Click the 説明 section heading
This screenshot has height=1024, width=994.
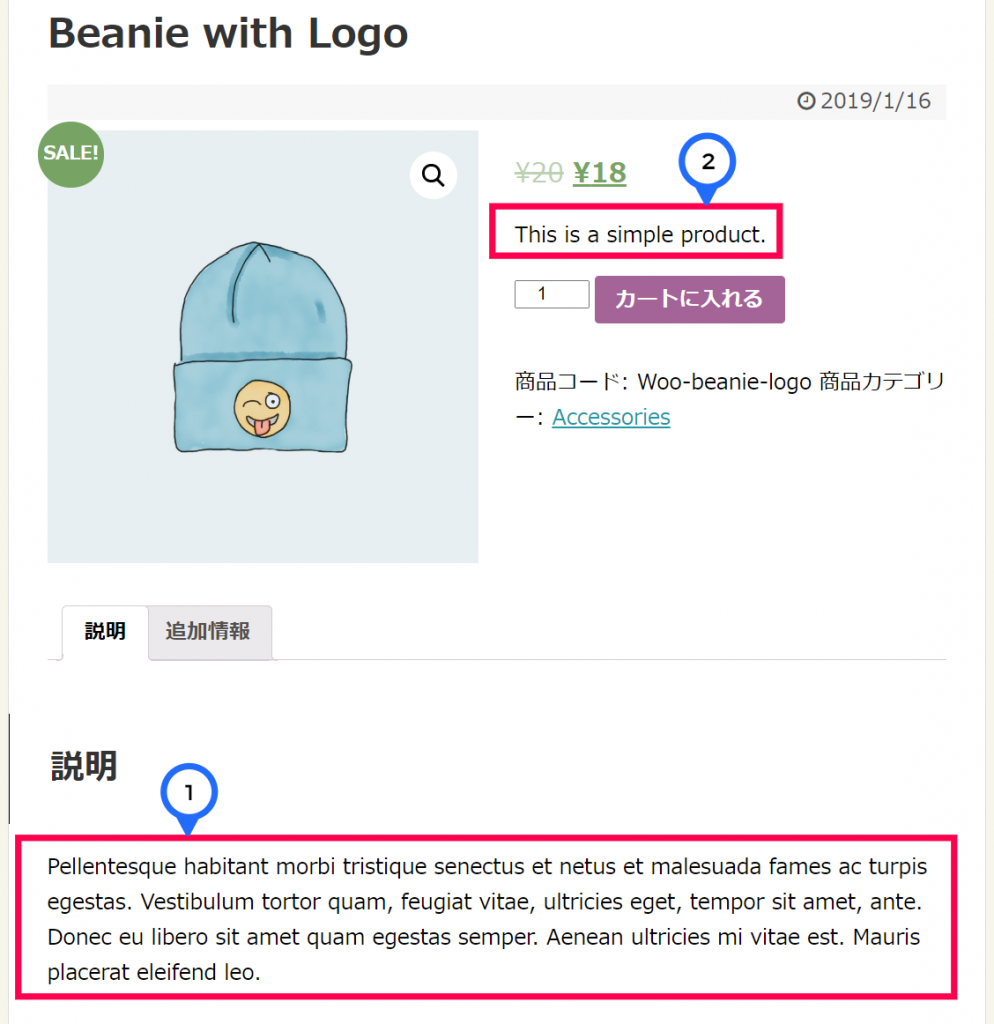[84, 766]
